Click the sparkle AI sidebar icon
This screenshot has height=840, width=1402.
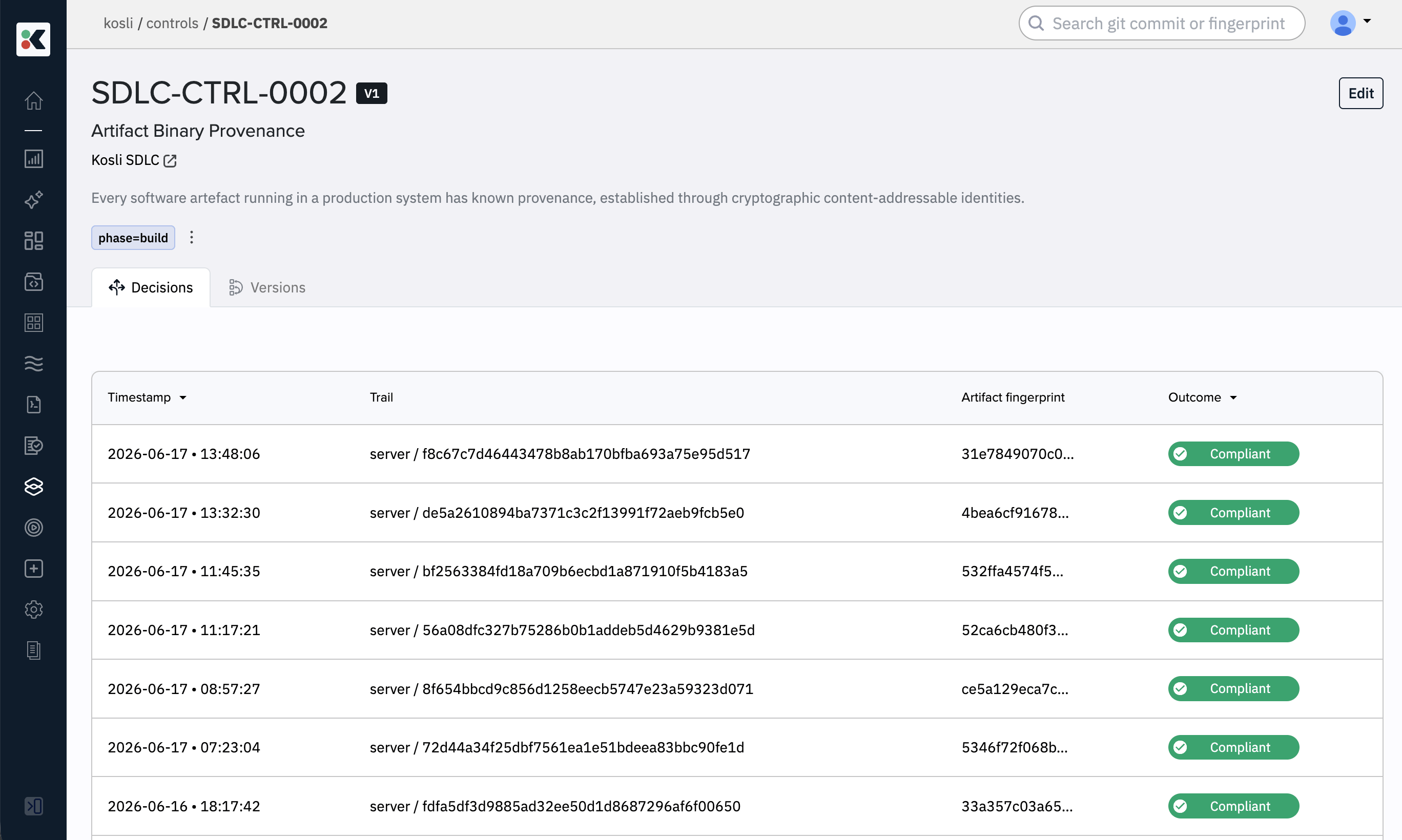click(33, 200)
